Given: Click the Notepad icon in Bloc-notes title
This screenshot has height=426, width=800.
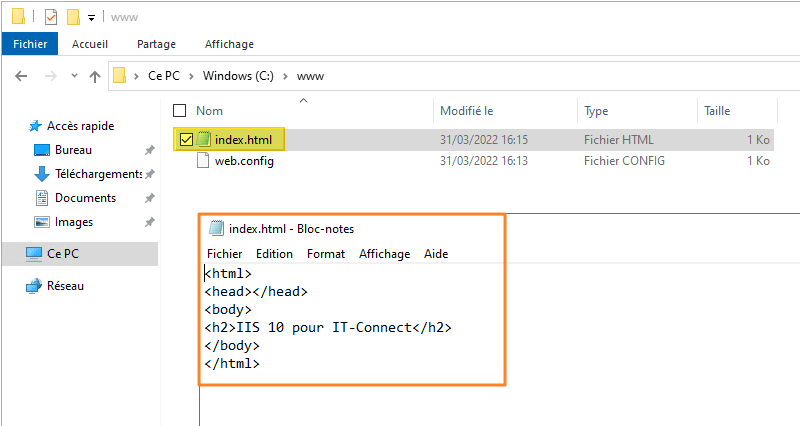Looking at the screenshot, I should (x=216, y=229).
